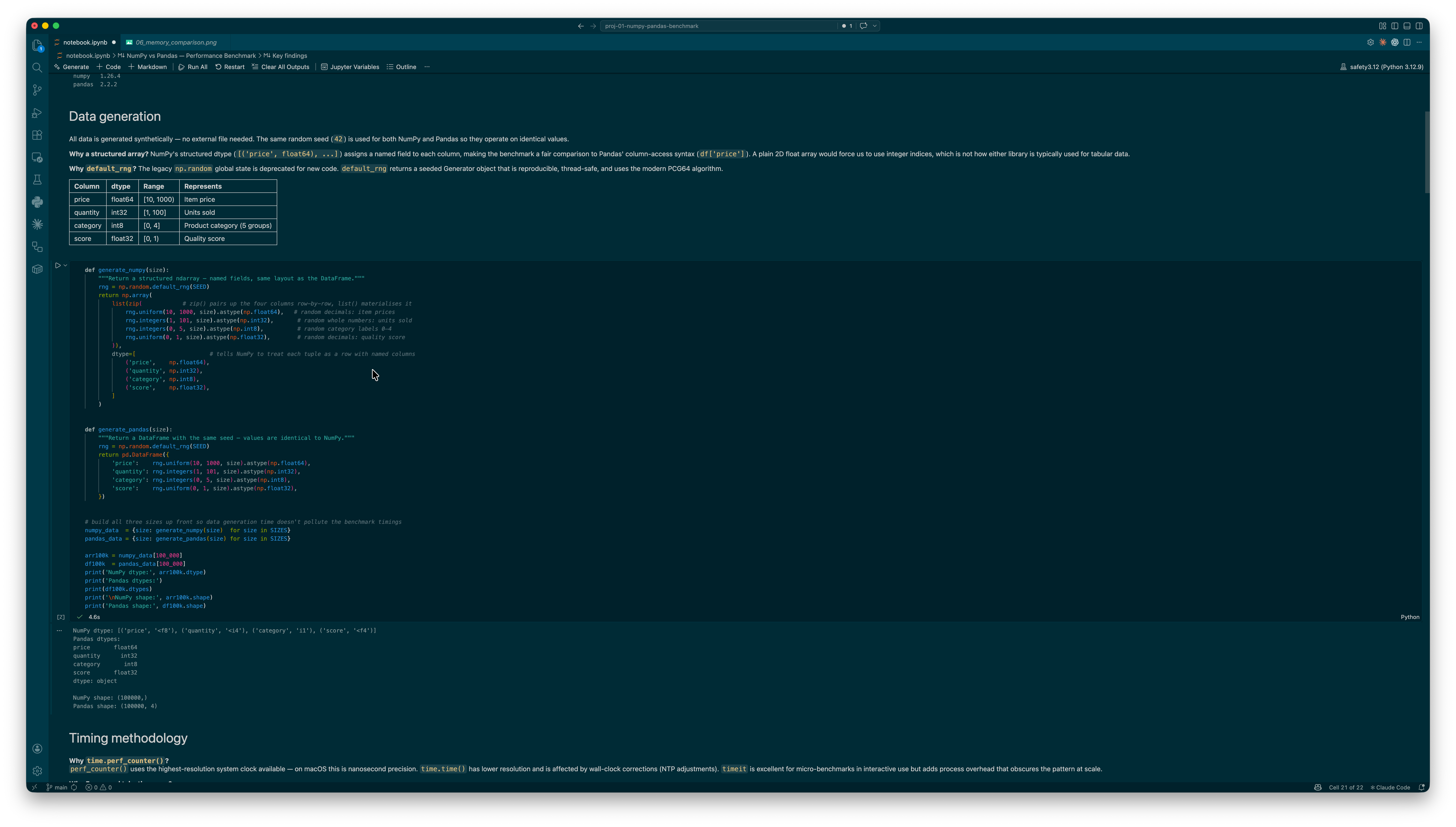This screenshot has width=1456, height=827.
Task: Open Jupyter Variables panel
Action: [x=350, y=67]
